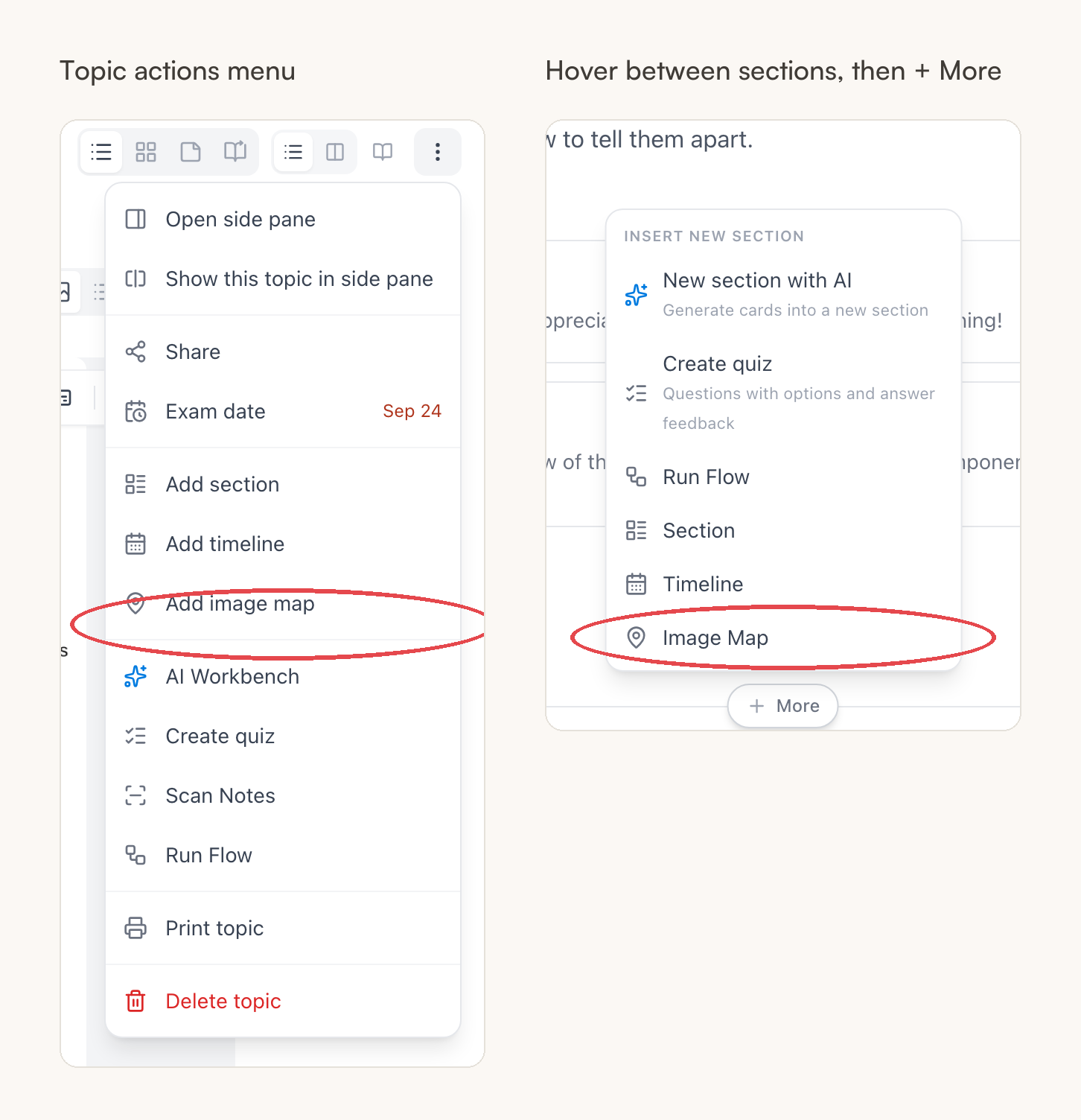This screenshot has height=1120, width=1081.
Task: Select New section with AI
Action: click(x=783, y=295)
